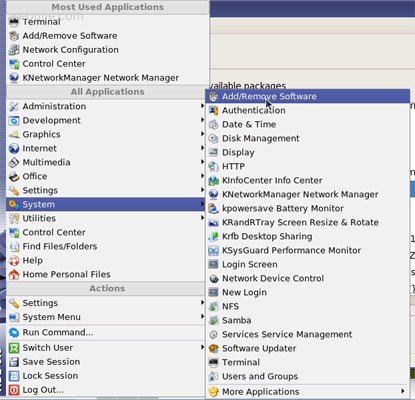Select Lock Session action
This screenshot has height=400, width=415.
(x=106, y=376)
